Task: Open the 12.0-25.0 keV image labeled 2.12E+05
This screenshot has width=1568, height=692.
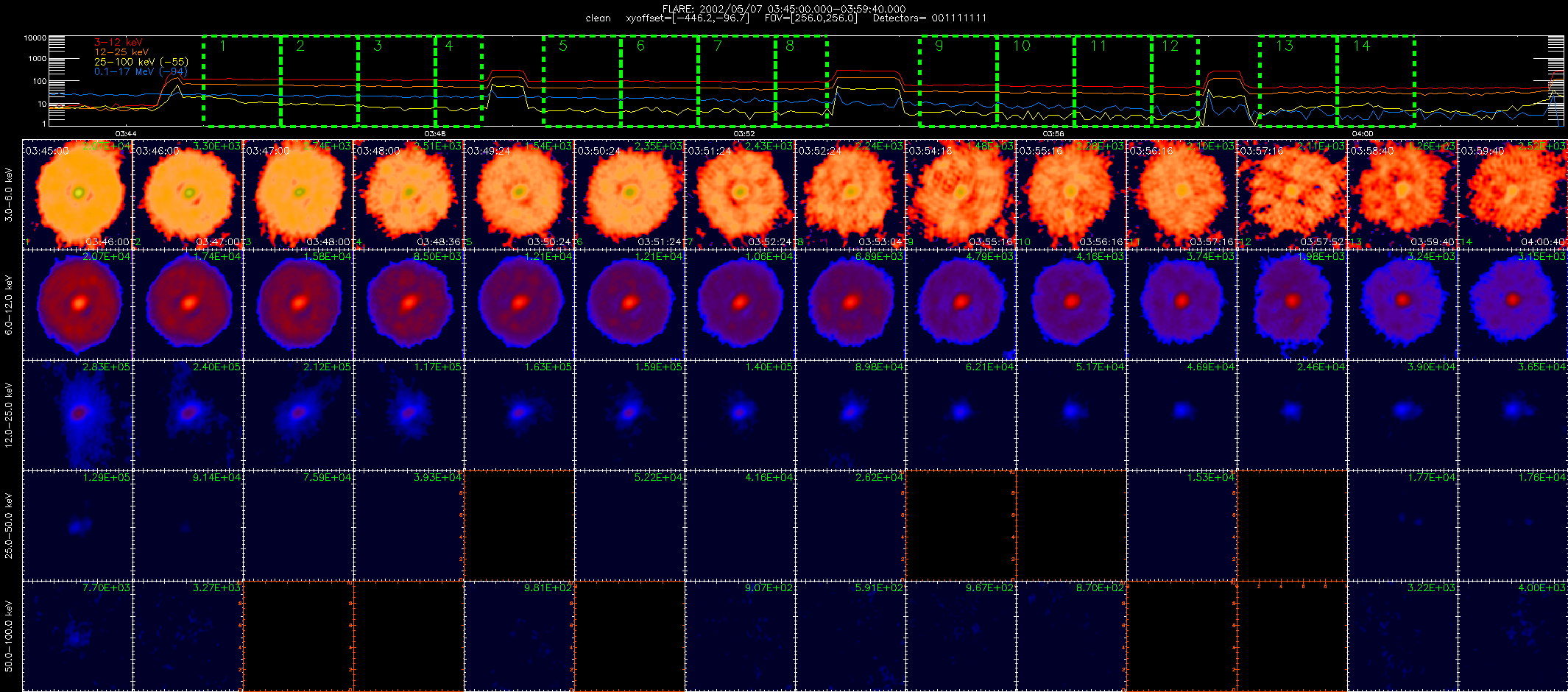Action: [298, 414]
